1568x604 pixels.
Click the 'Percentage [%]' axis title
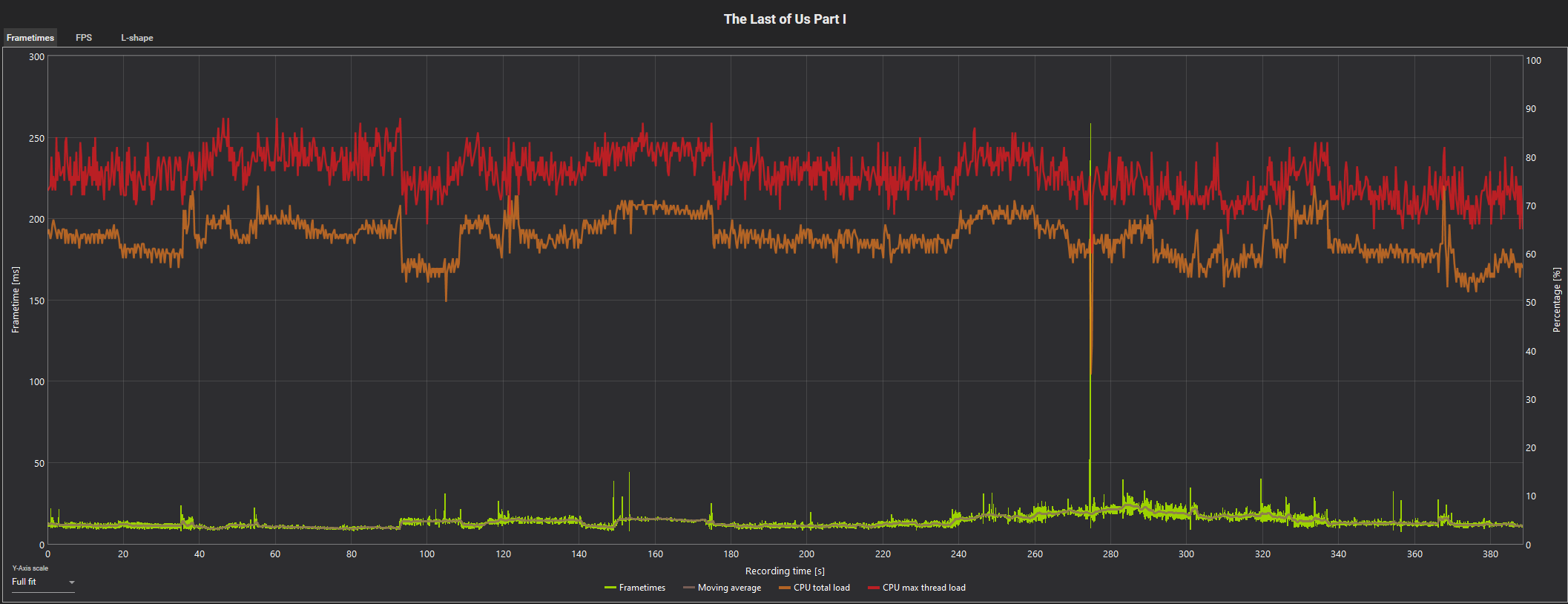click(1557, 300)
